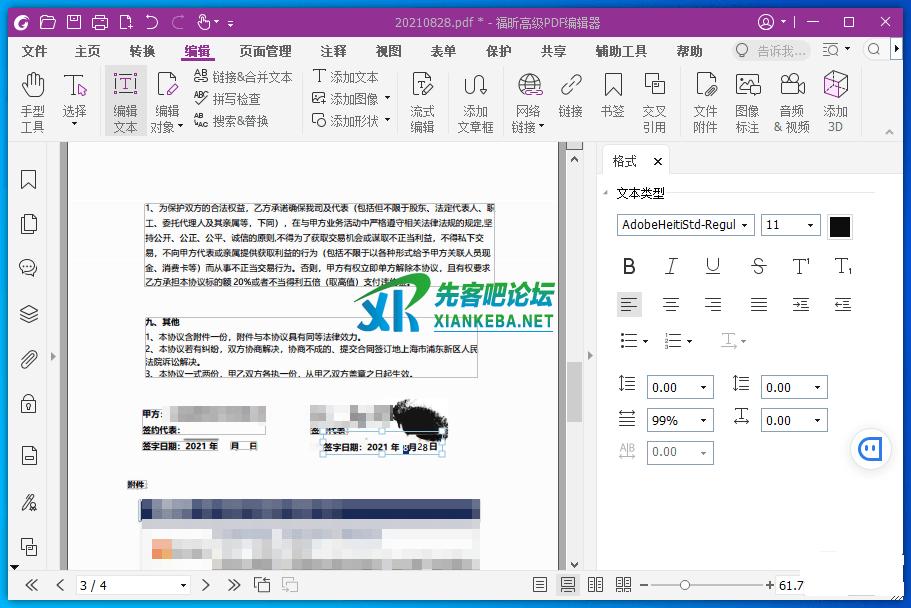
Task: Switch to the 页面管理 ribbon tab
Action: [265, 51]
